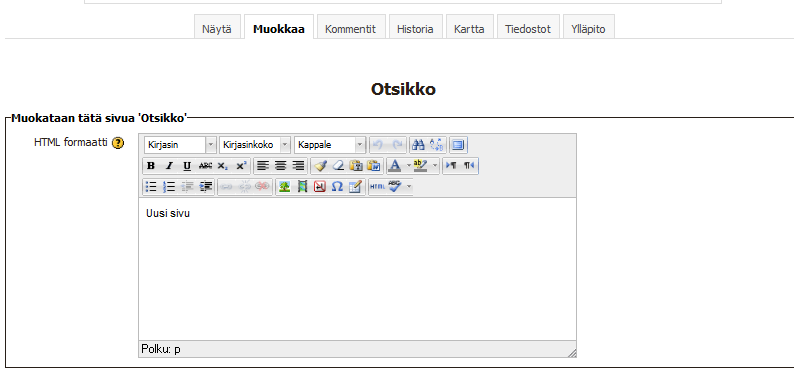
Task: Toggle superscript formatting
Action: pos(242,166)
